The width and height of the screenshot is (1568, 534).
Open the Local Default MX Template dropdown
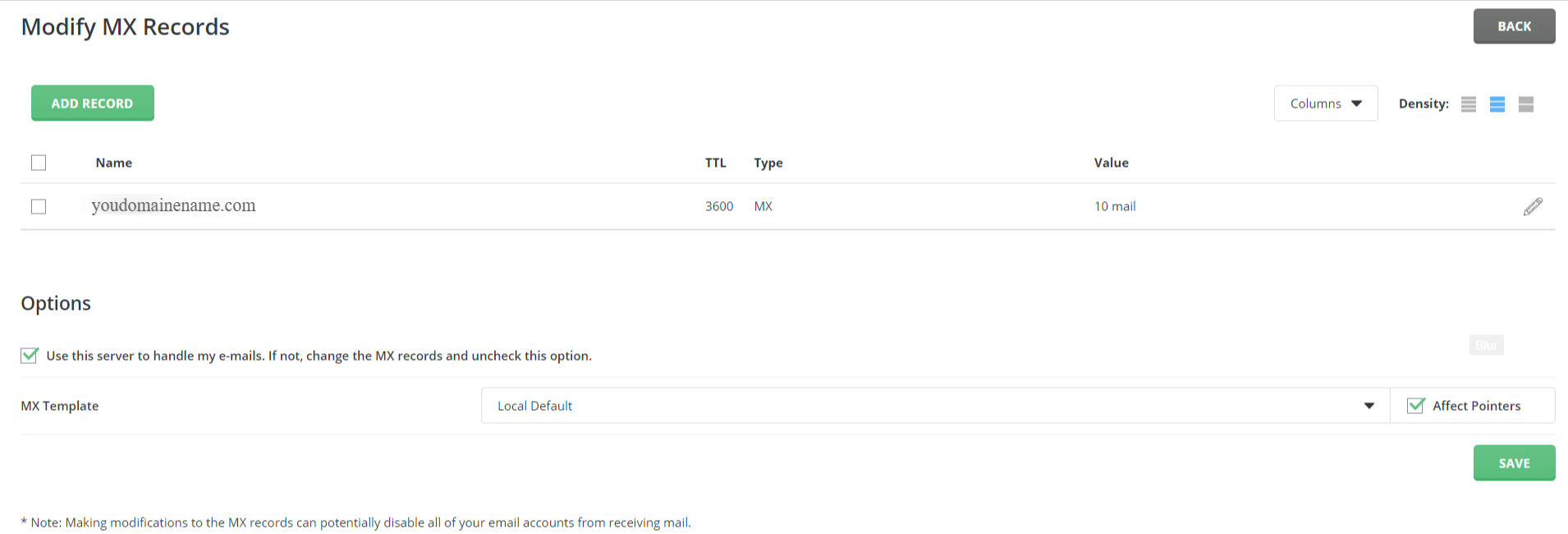[x=935, y=406]
